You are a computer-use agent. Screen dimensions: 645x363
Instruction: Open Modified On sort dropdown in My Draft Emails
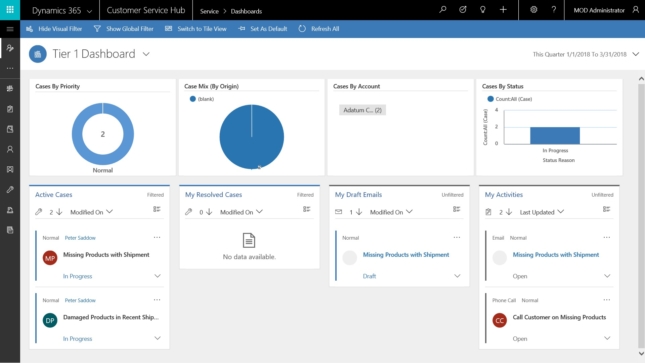coord(391,212)
